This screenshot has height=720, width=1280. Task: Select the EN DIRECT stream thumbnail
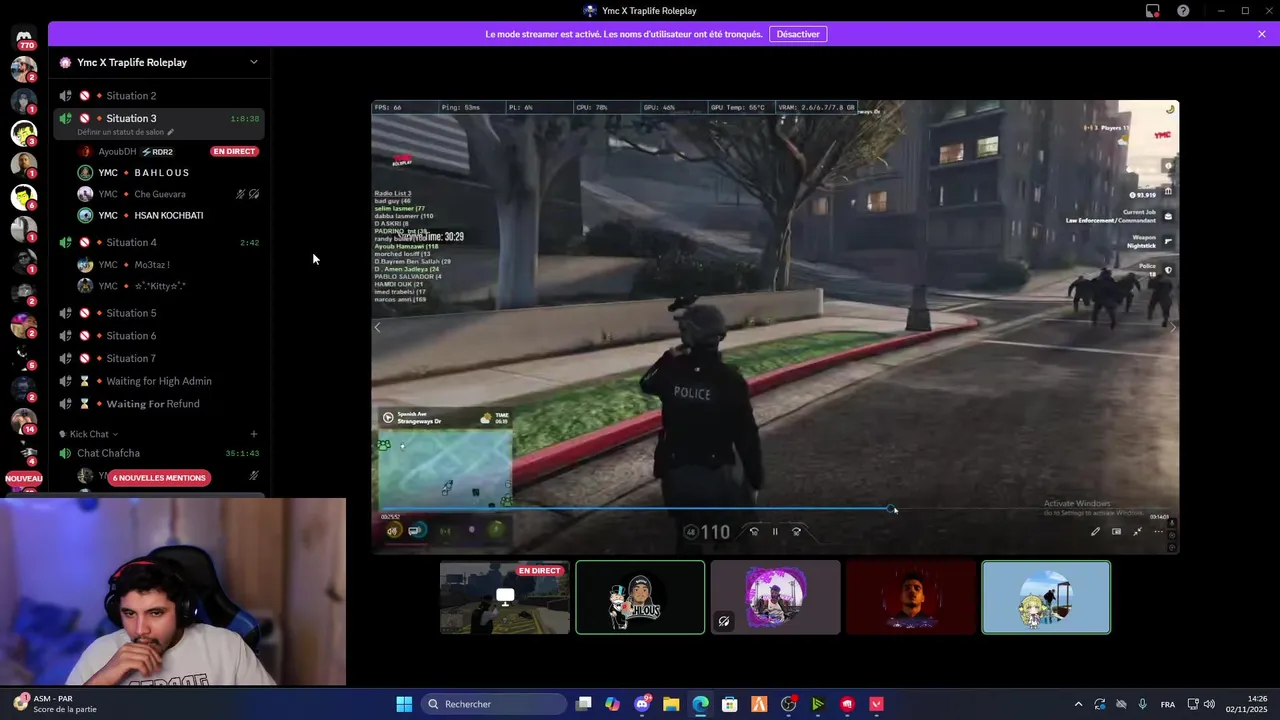tap(505, 598)
